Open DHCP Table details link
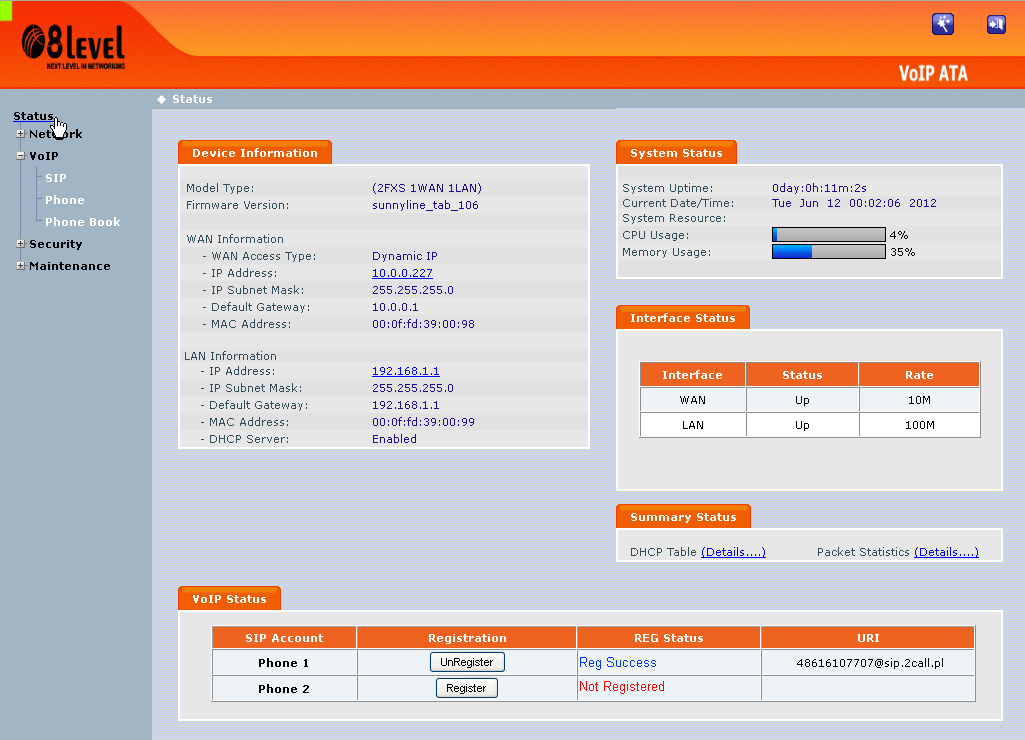This screenshot has width=1025, height=740. click(733, 552)
